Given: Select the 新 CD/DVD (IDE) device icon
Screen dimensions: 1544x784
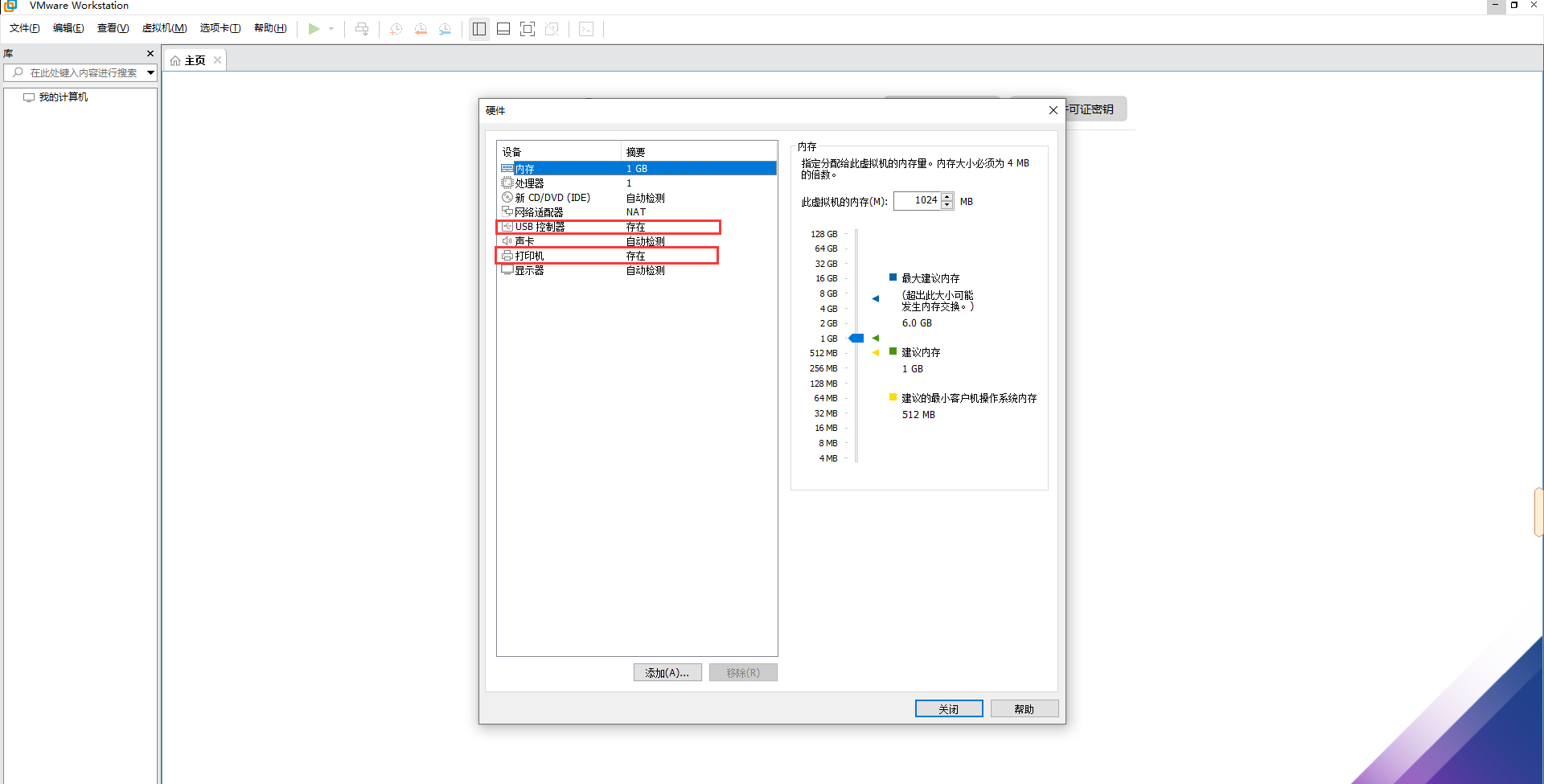Looking at the screenshot, I should click(507, 197).
